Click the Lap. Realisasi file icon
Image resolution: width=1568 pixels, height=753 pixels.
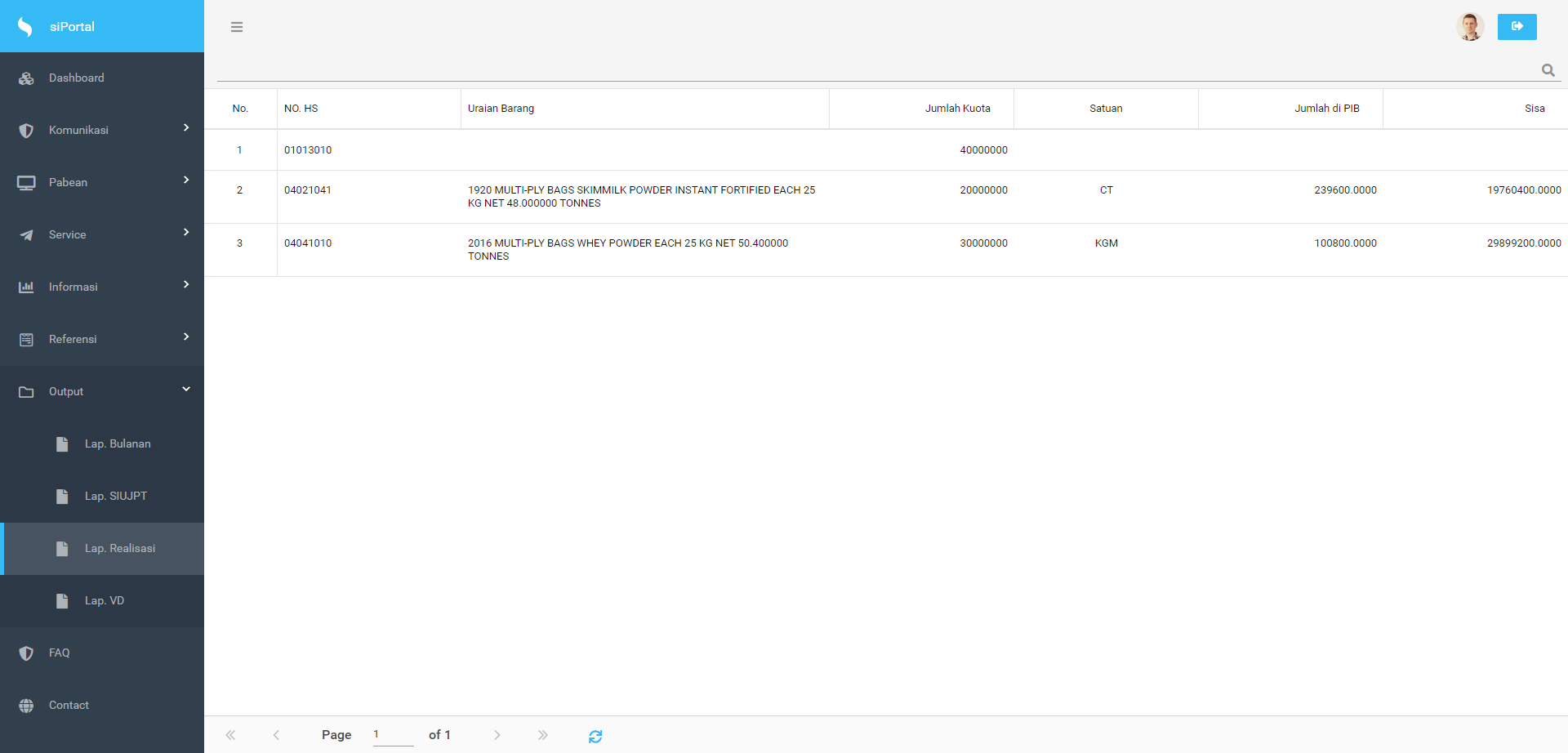[x=62, y=549]
